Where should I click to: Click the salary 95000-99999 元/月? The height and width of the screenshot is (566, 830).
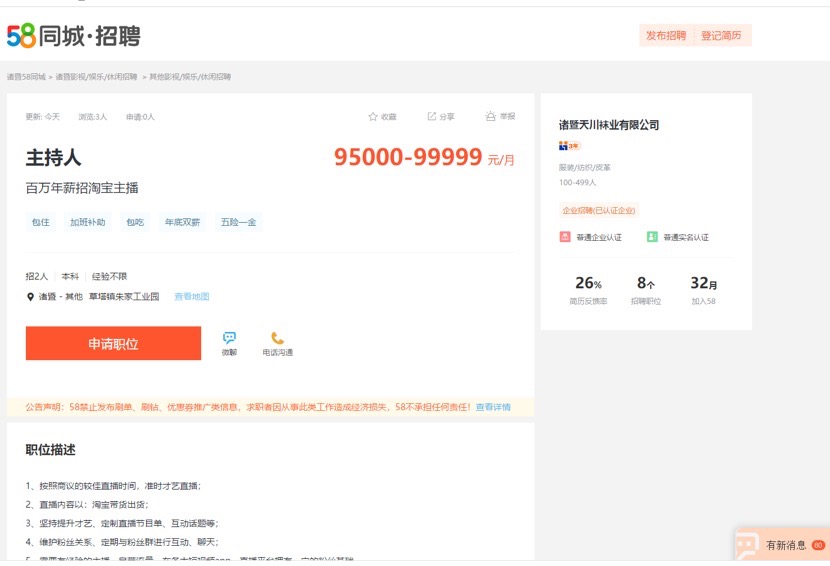click(x=424, y=157)
